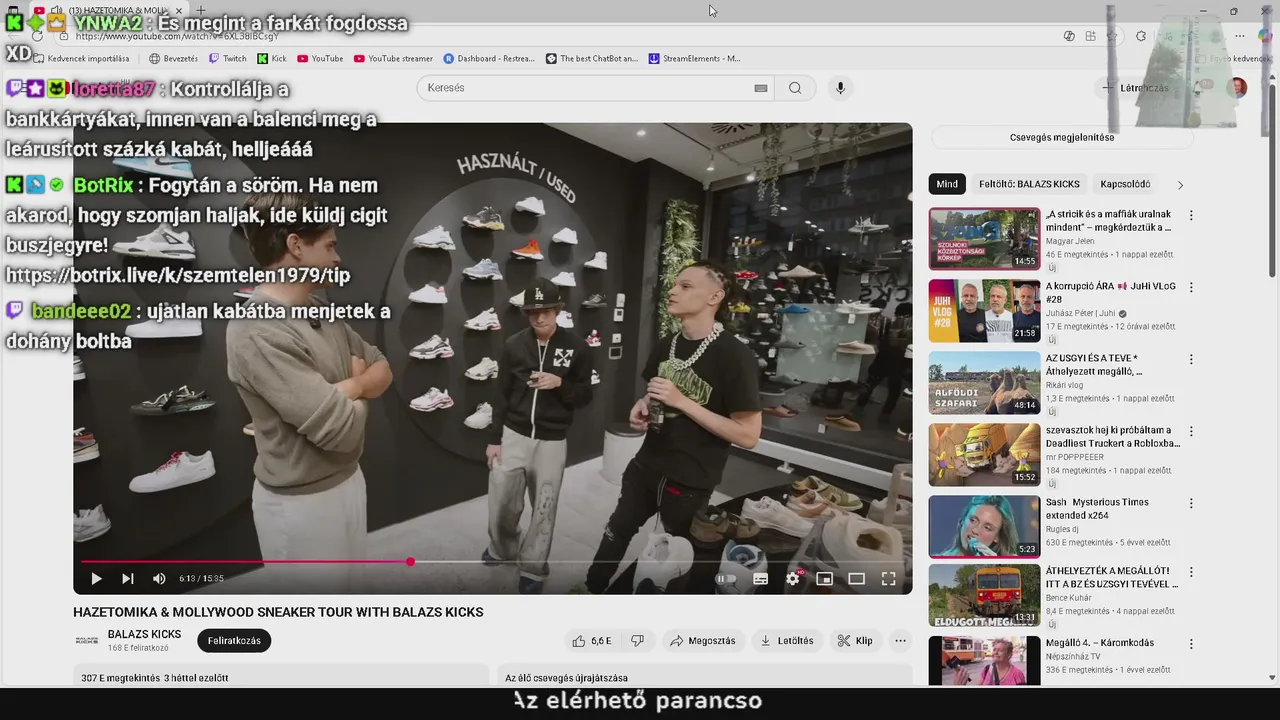
Task: Click the BALAZS KICKS channel avatar
Action: click(87, 640)
